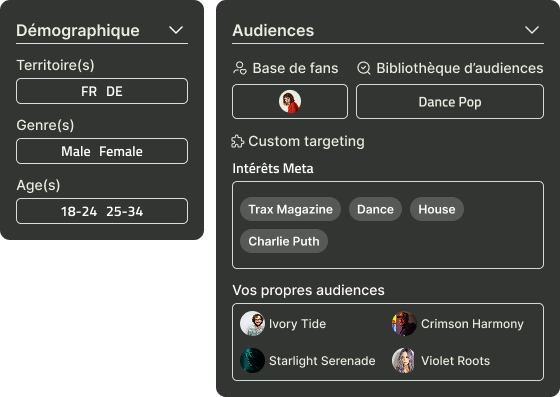This screenshot has height=397, width=560.
Task: Click the Genre(s) label
Action: click(x=45, y=125)
